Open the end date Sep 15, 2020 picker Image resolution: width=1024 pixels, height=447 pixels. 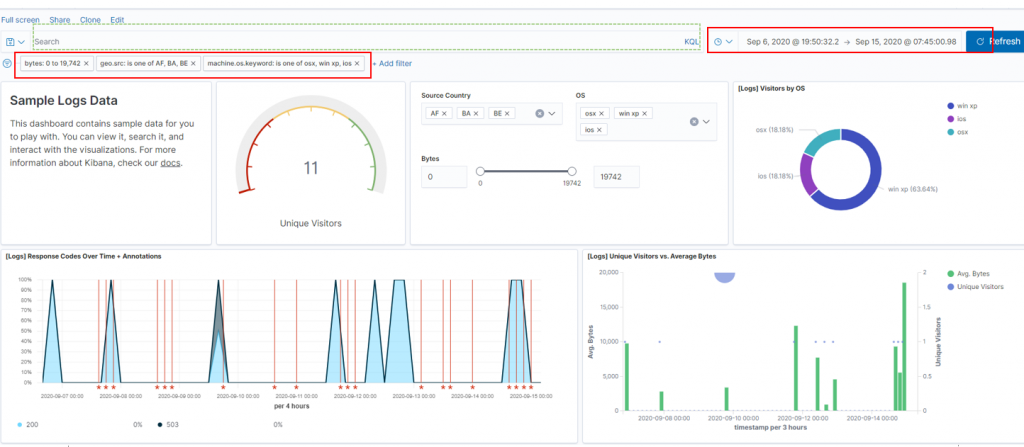pos(906,41)
